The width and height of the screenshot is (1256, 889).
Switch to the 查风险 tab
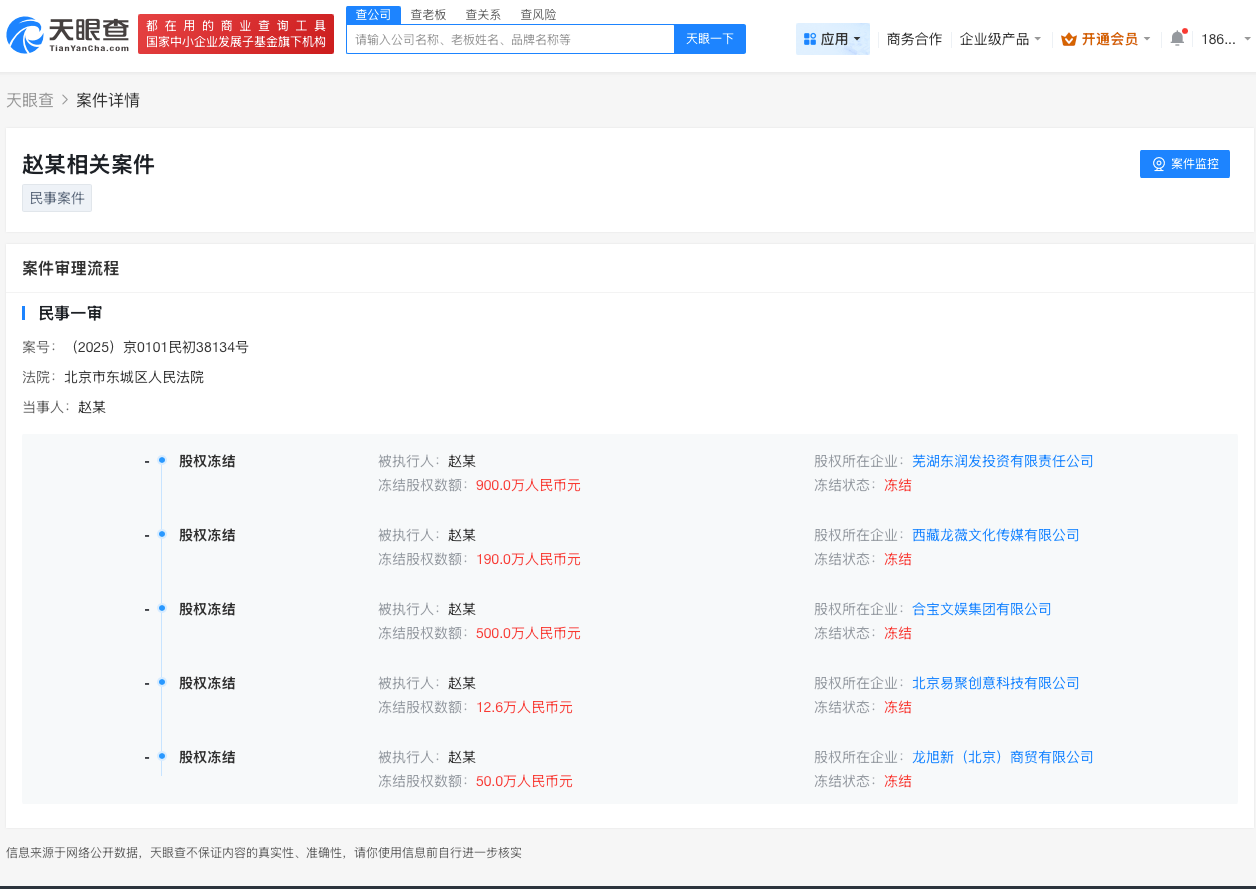tap(537, 14)
